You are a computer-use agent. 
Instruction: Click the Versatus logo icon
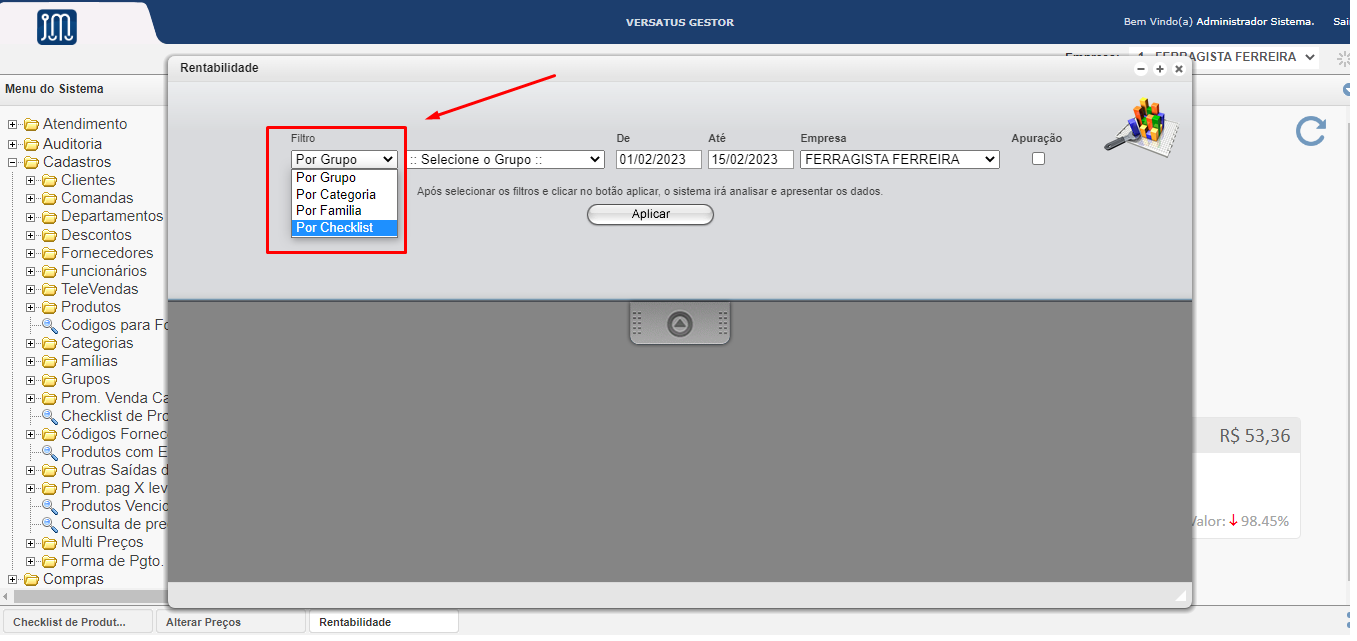point(57,27)
